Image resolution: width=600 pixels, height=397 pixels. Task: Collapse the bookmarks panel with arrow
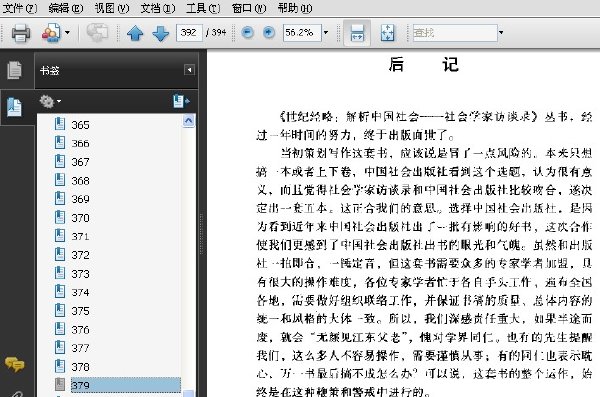tap(189, 70)
